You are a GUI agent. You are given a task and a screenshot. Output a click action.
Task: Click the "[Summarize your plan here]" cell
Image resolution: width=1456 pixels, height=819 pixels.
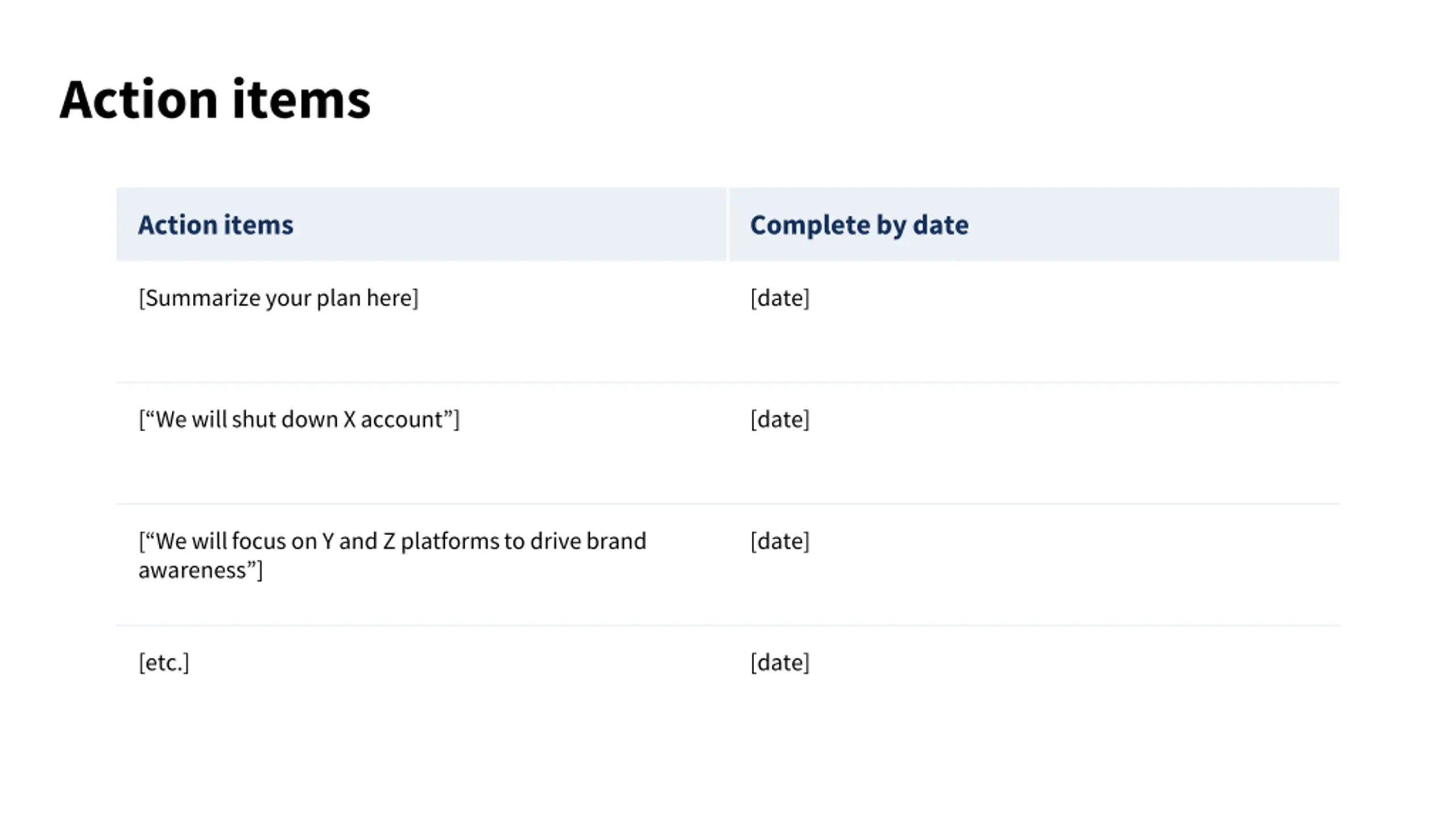[x=421, y=322]
